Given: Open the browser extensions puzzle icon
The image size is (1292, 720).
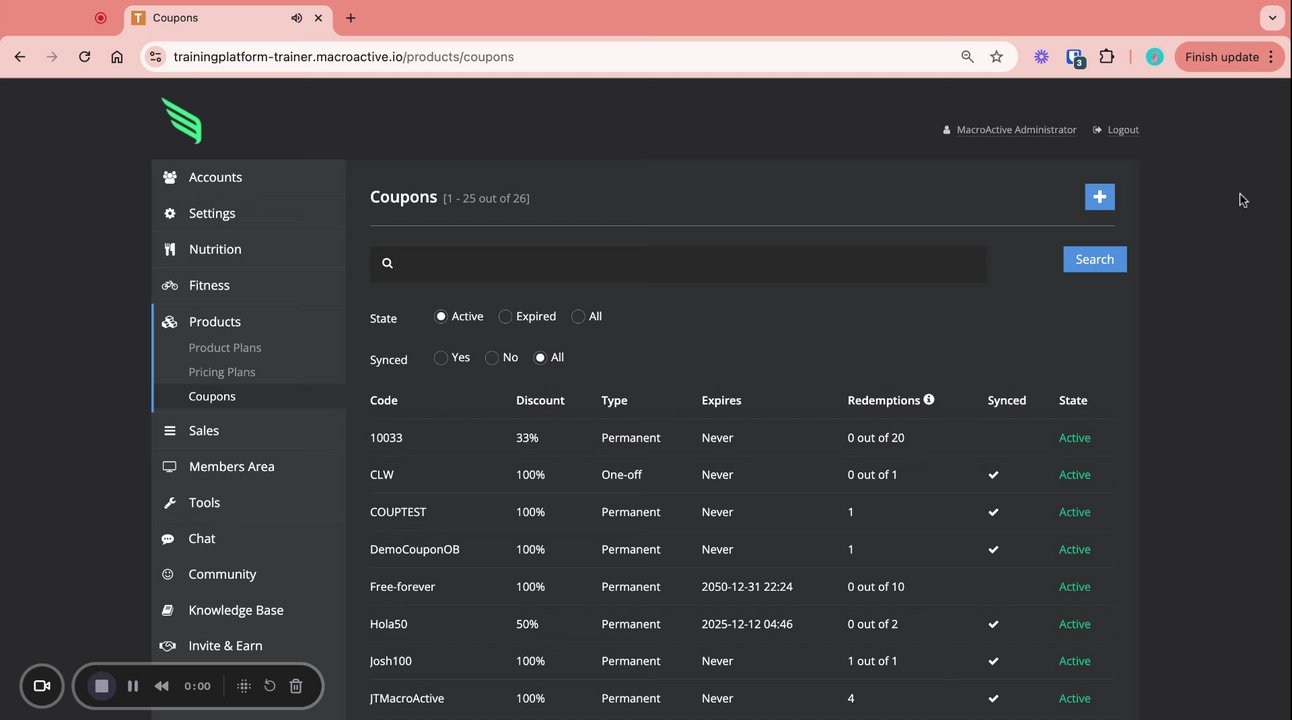Looking at the screenshot, I should 1107,57.
